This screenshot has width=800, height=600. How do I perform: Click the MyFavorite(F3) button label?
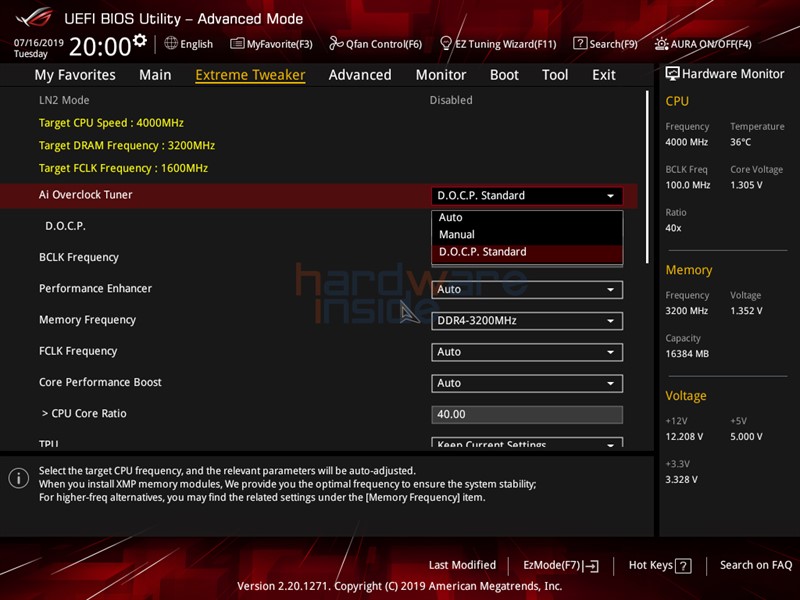click(280, 44)
